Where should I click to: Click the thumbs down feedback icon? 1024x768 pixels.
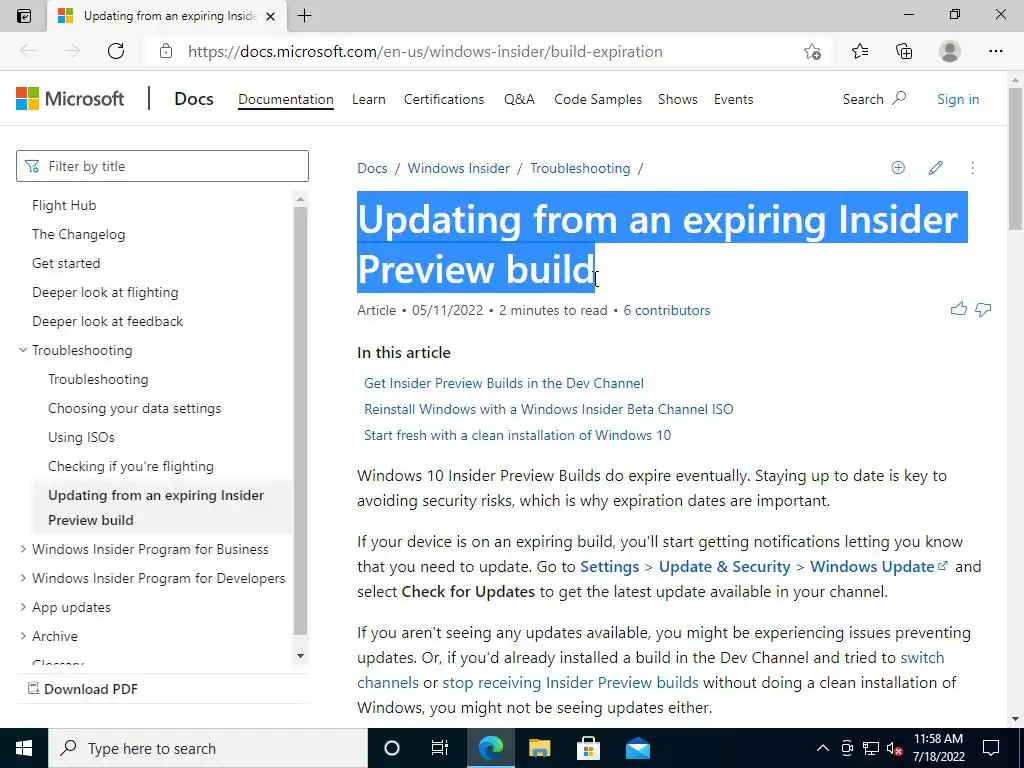pos(983,310)
